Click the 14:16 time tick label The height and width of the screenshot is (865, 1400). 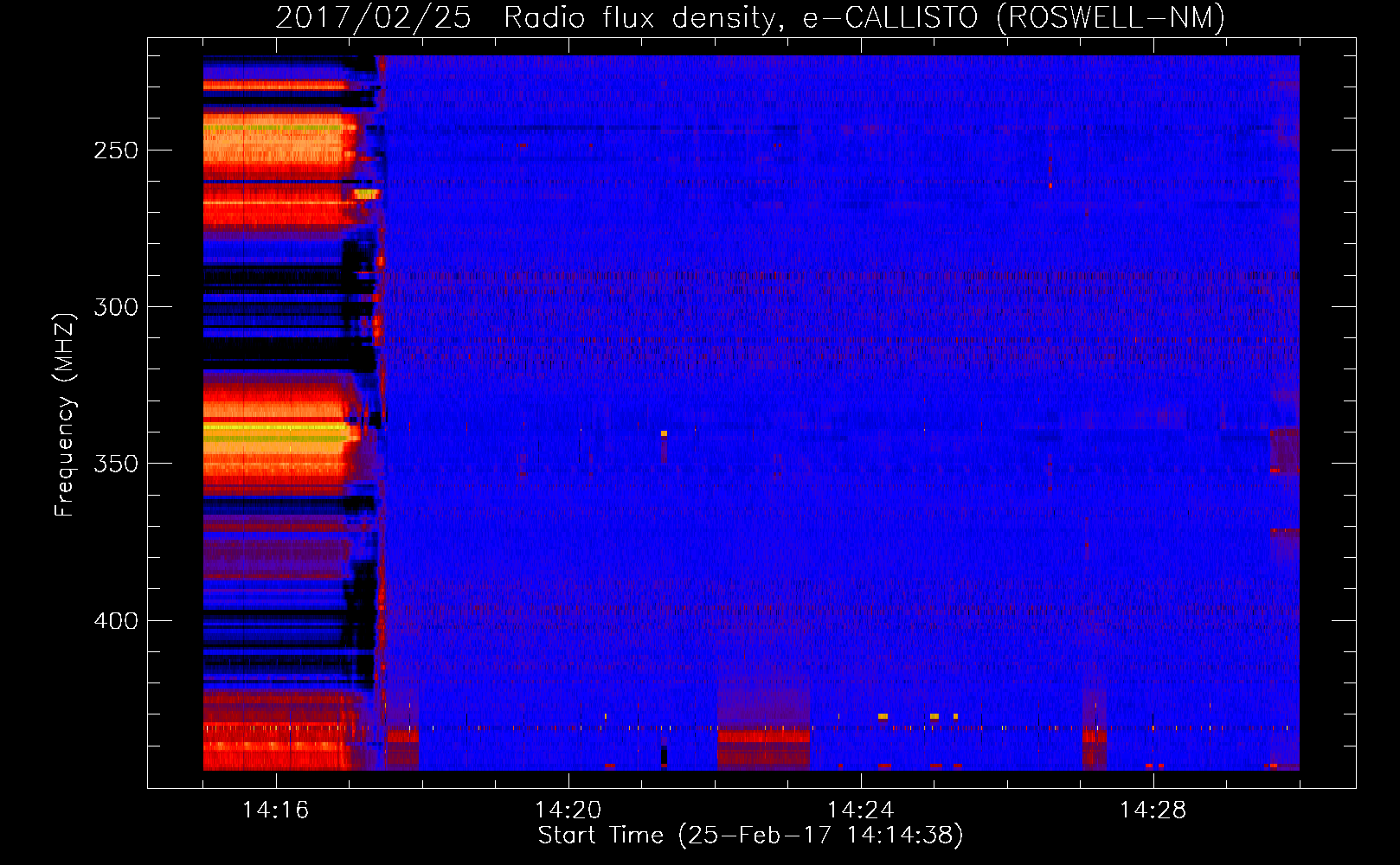(275, 810)
